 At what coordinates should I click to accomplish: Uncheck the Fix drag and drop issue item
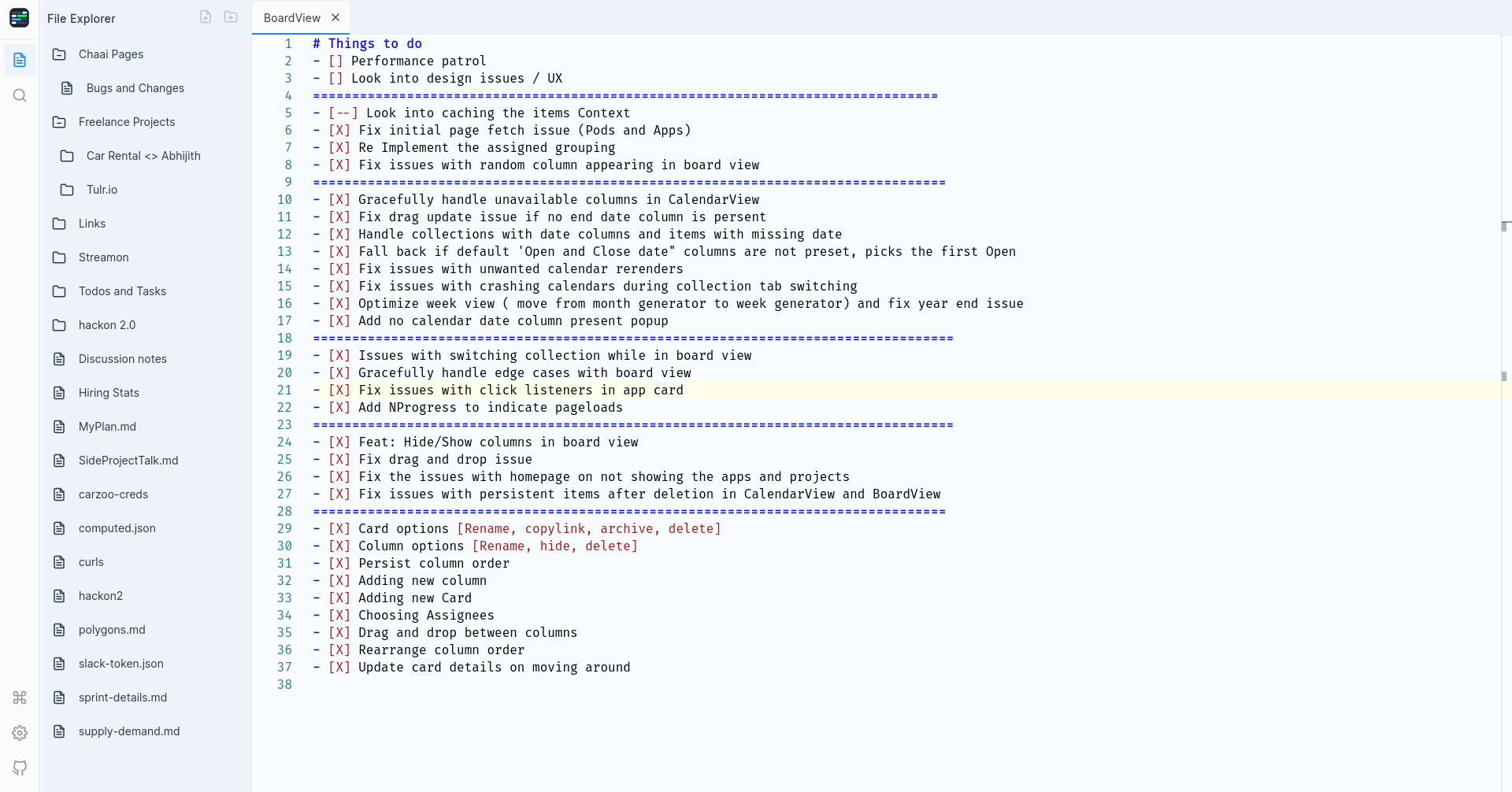(x=339, y=459)
